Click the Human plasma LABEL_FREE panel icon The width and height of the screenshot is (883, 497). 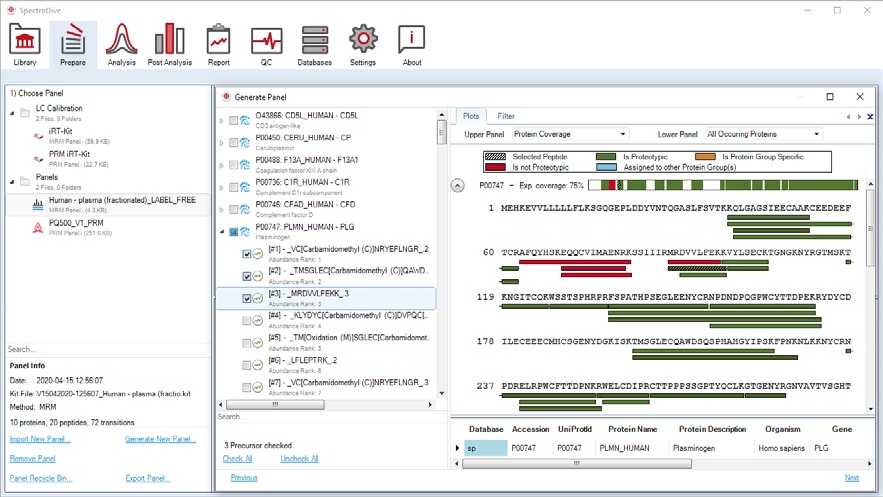pyautogui.click(x=38, y=205)
